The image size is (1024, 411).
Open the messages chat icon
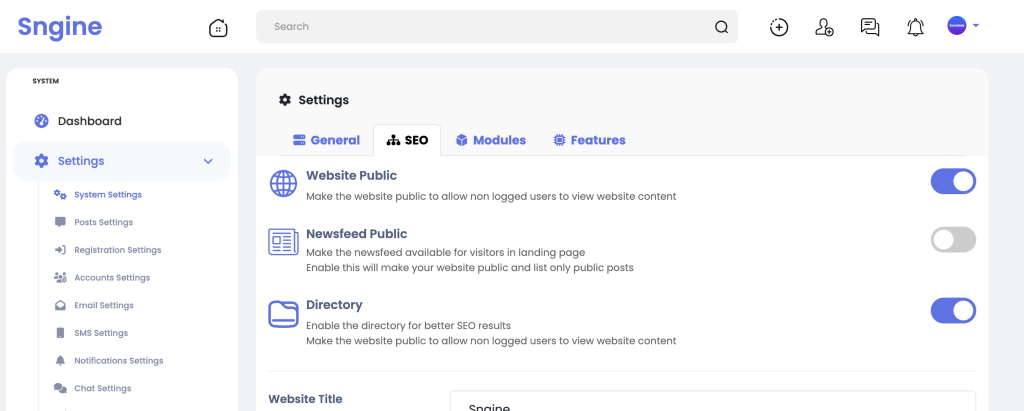click(870, 27)
